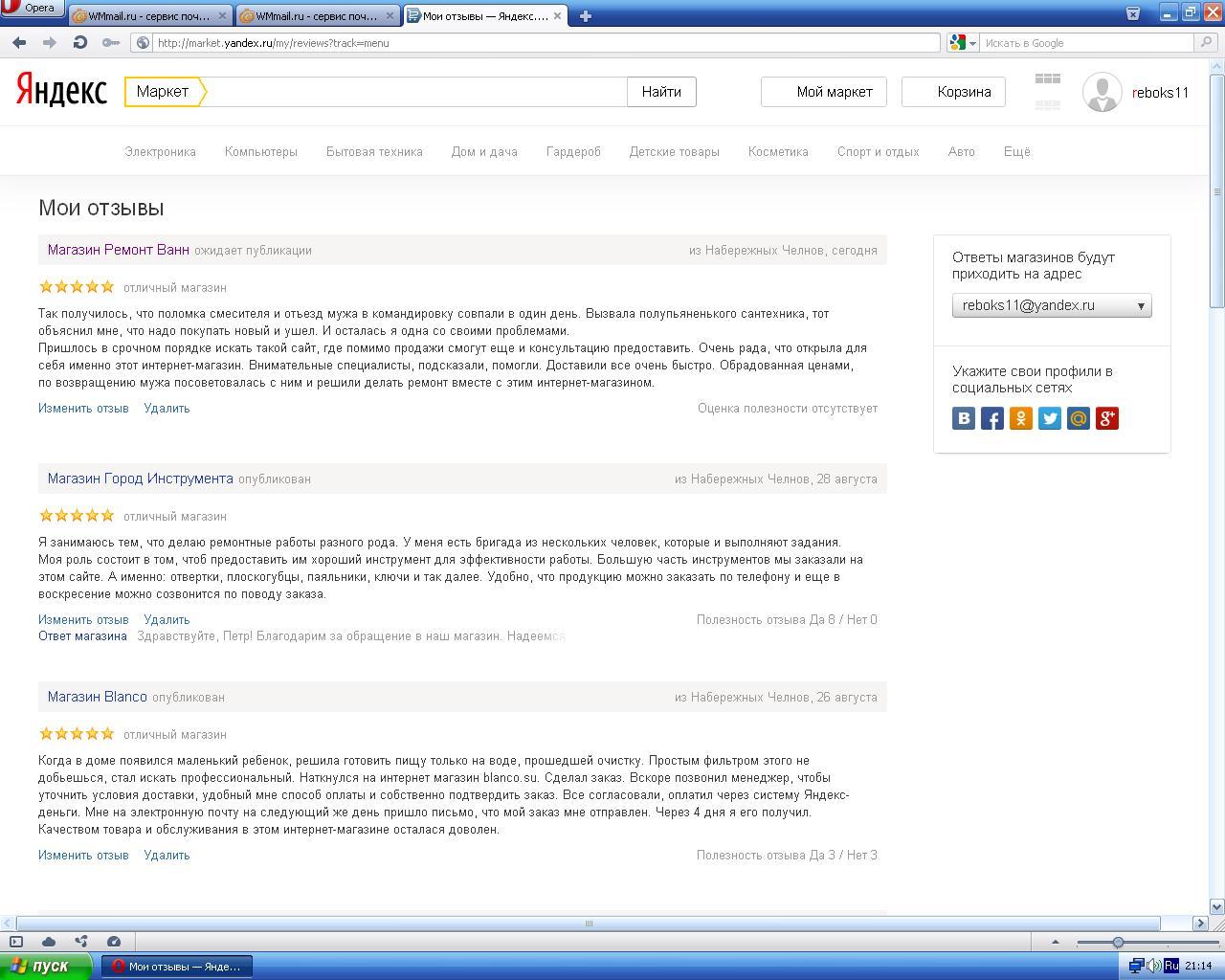Link your Twitter profile
Screen dimensions: 1225x980
tap(1050, 418)
